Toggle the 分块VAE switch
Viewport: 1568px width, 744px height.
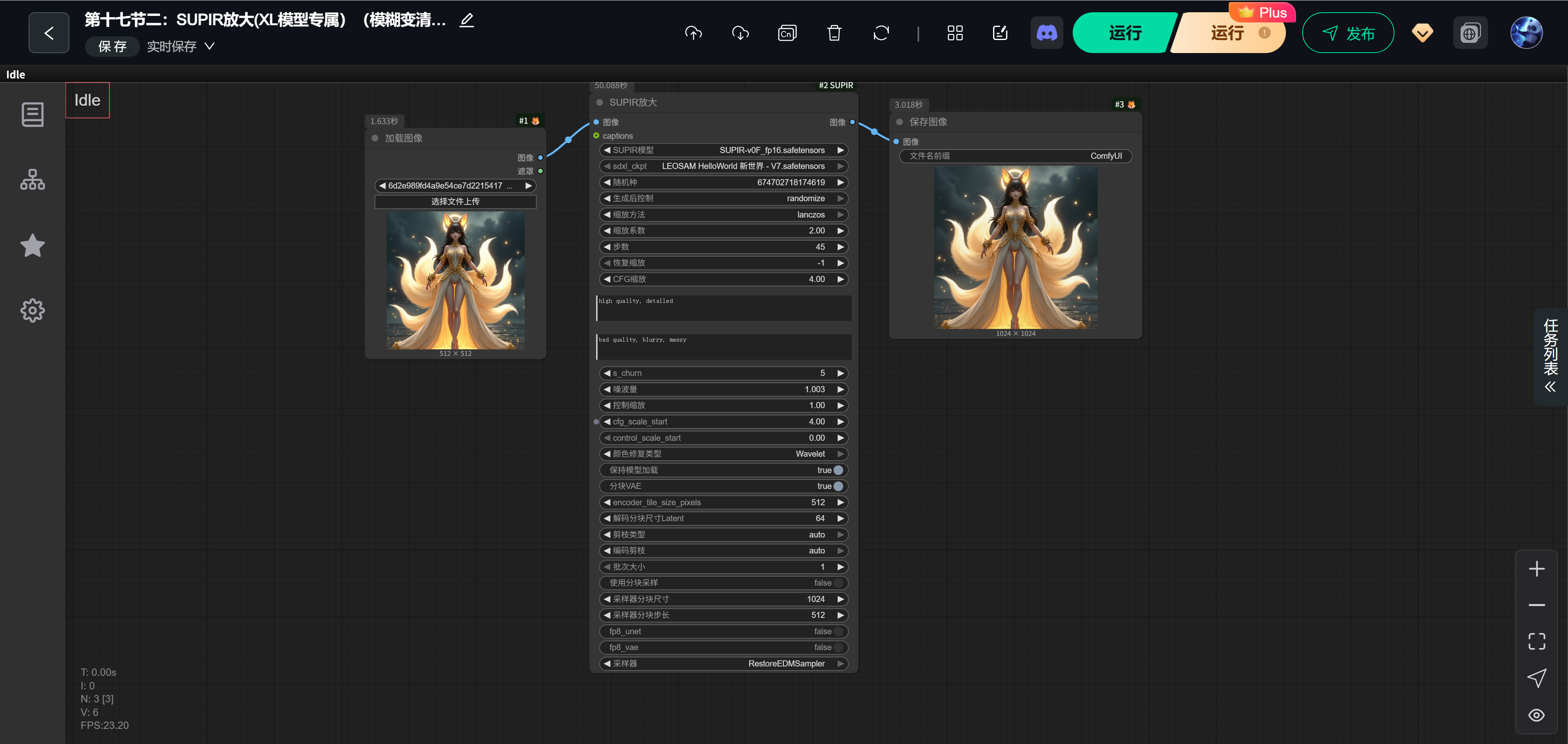pos(837,486)
